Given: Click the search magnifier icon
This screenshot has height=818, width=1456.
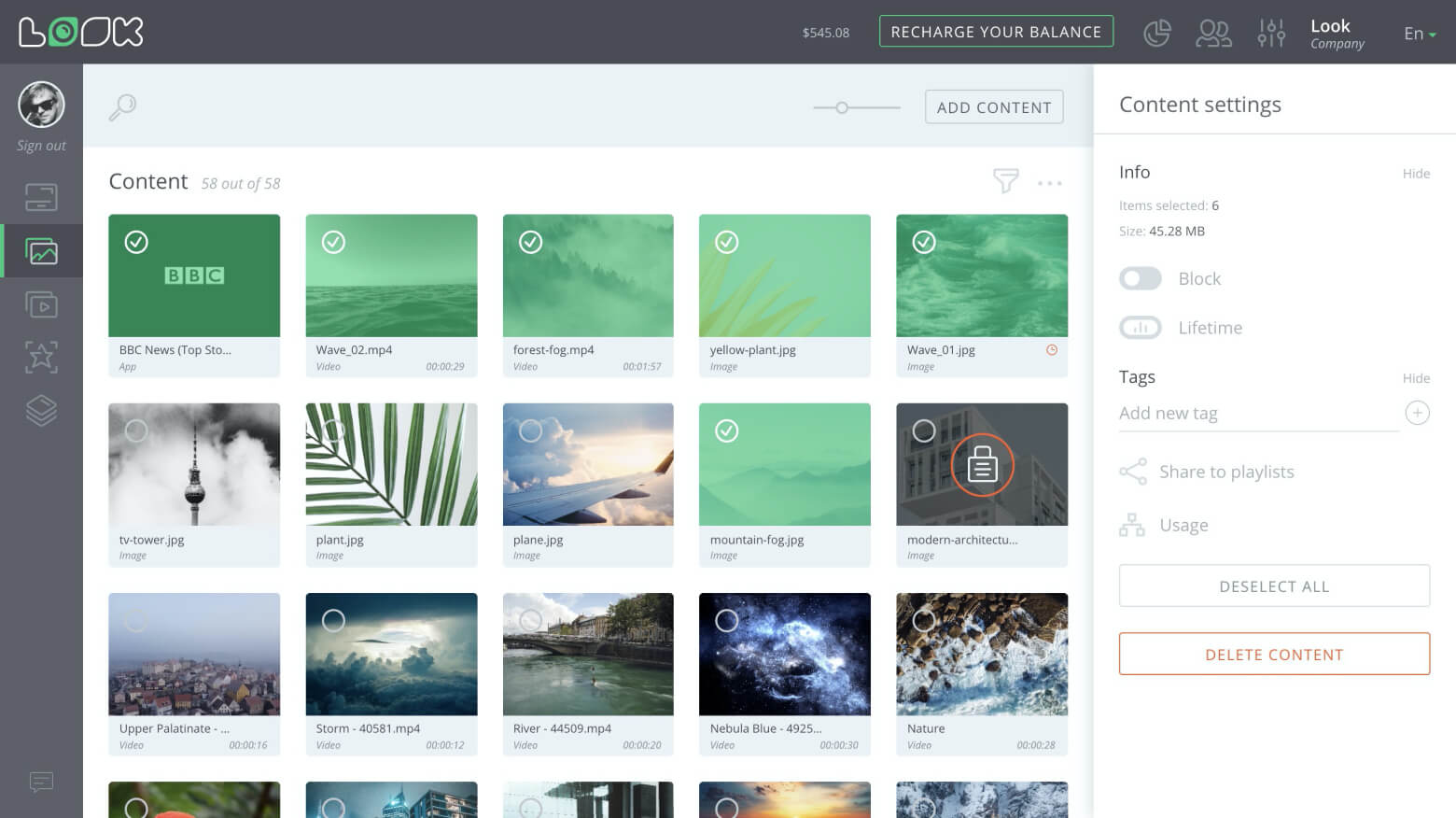Looking at the screenshot, I should click(x=122, y=107).
